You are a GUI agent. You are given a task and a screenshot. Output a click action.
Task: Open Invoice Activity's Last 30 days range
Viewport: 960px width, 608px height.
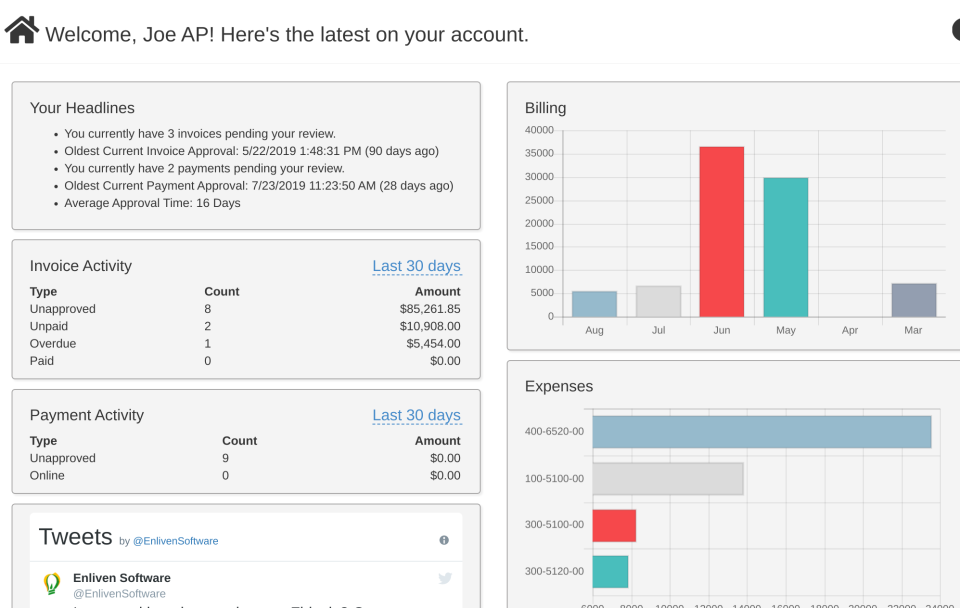[416, 266]
